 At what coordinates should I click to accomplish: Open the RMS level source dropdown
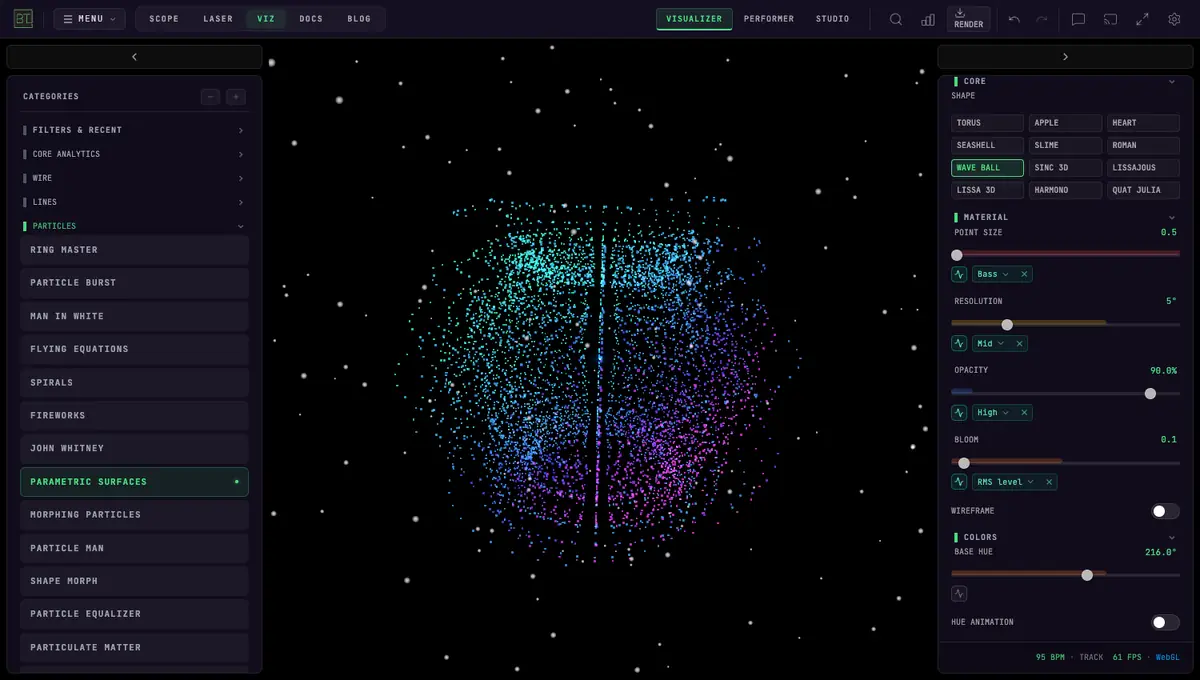tap(1005, 482)
